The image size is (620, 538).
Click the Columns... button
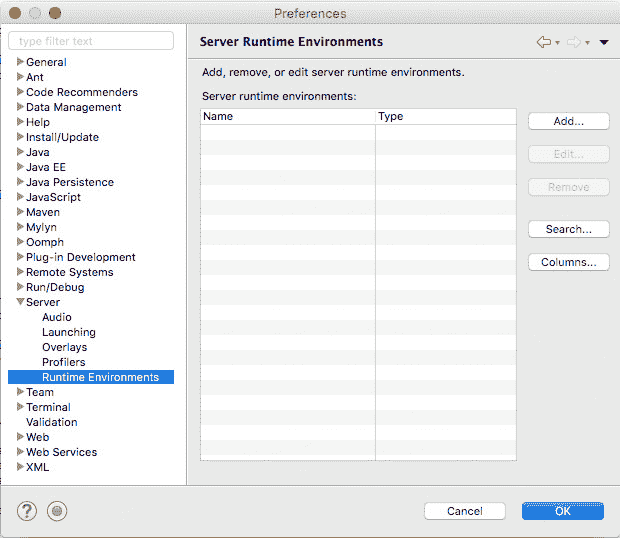568,262
